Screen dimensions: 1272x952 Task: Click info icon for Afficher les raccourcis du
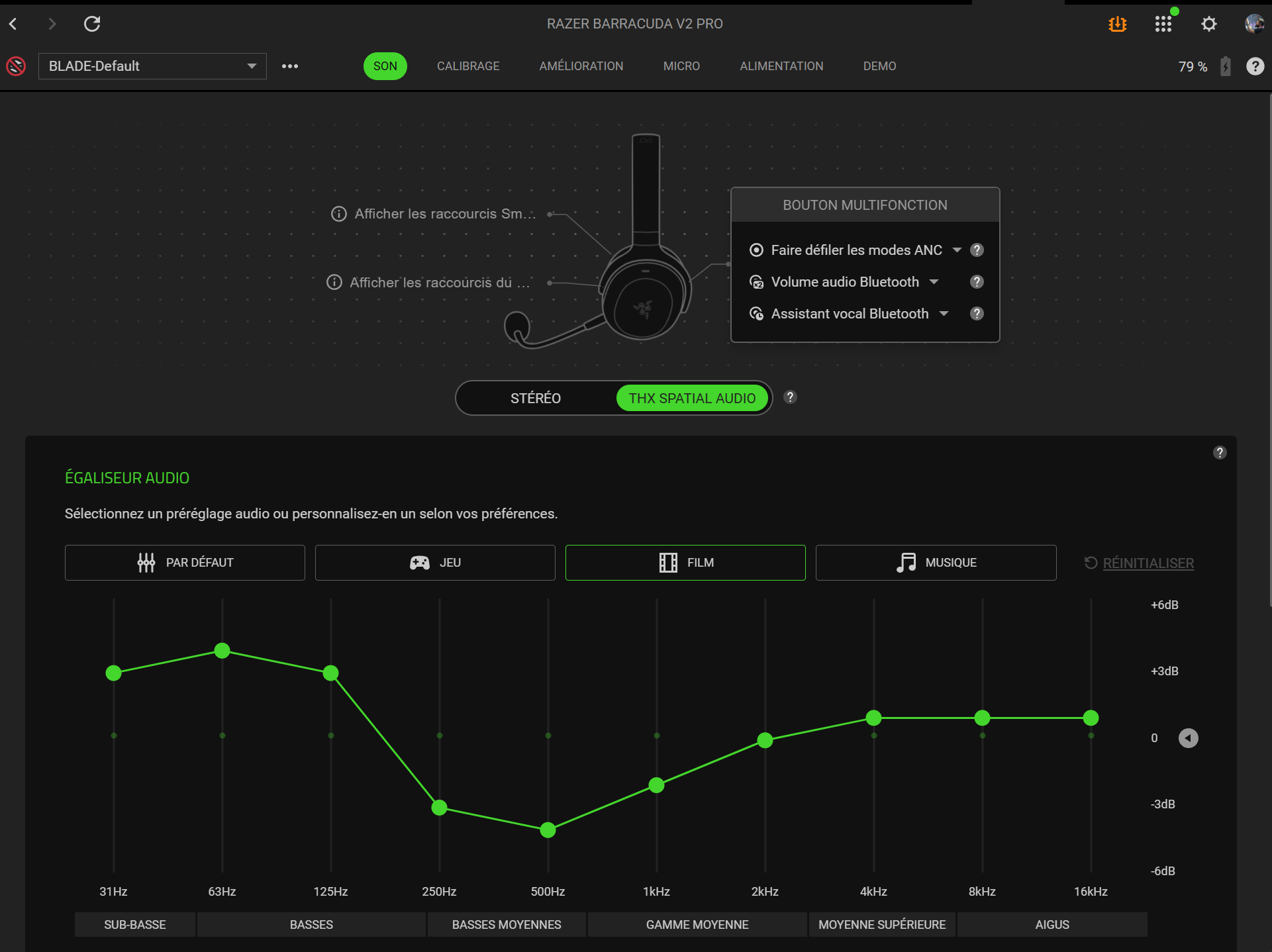(334, 283)
